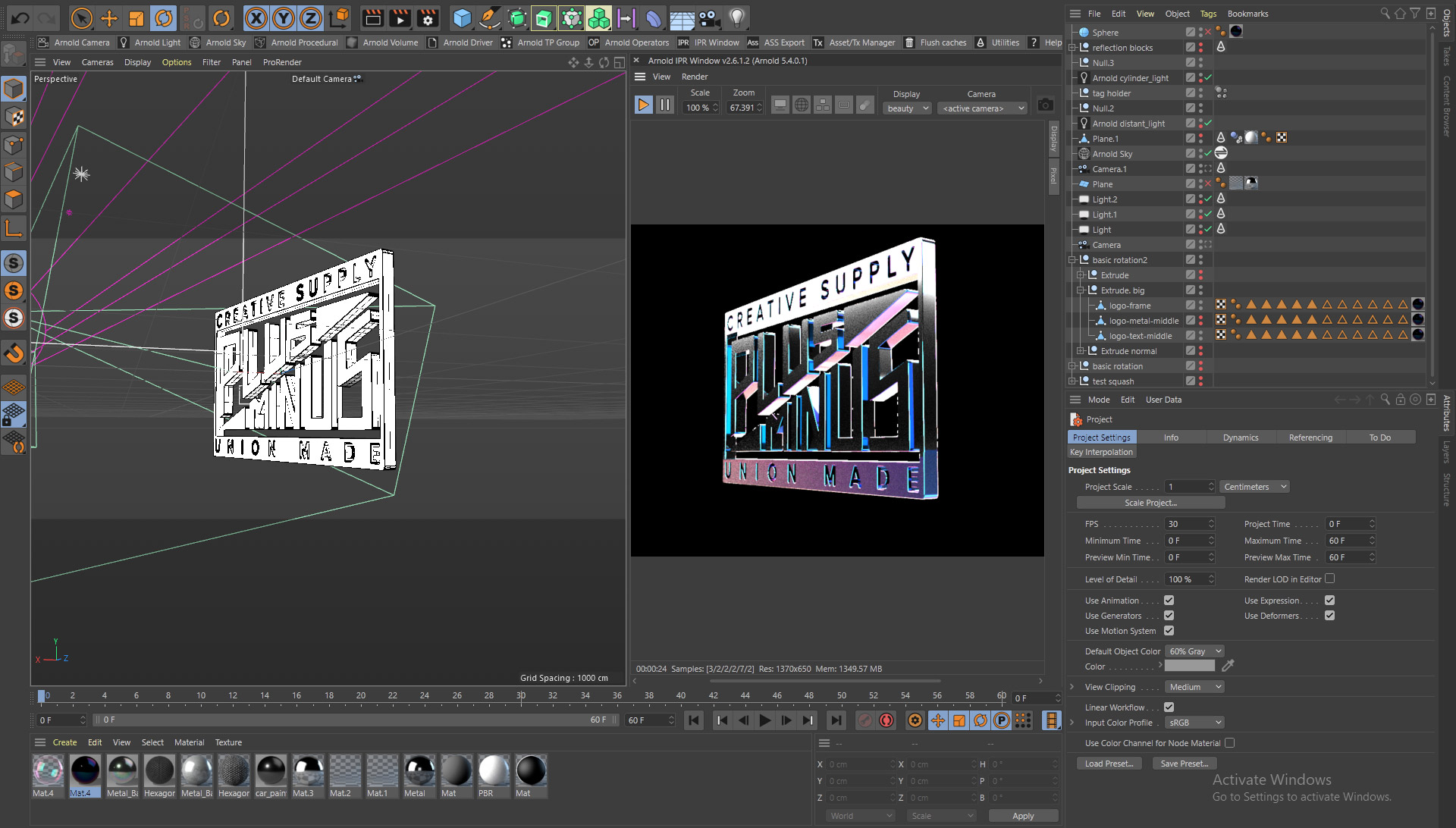Enable Render LOD in Editor checkbox
Image resolution: width=1456 pixels, height=828 pixels.
click(x=1329, y=579)
